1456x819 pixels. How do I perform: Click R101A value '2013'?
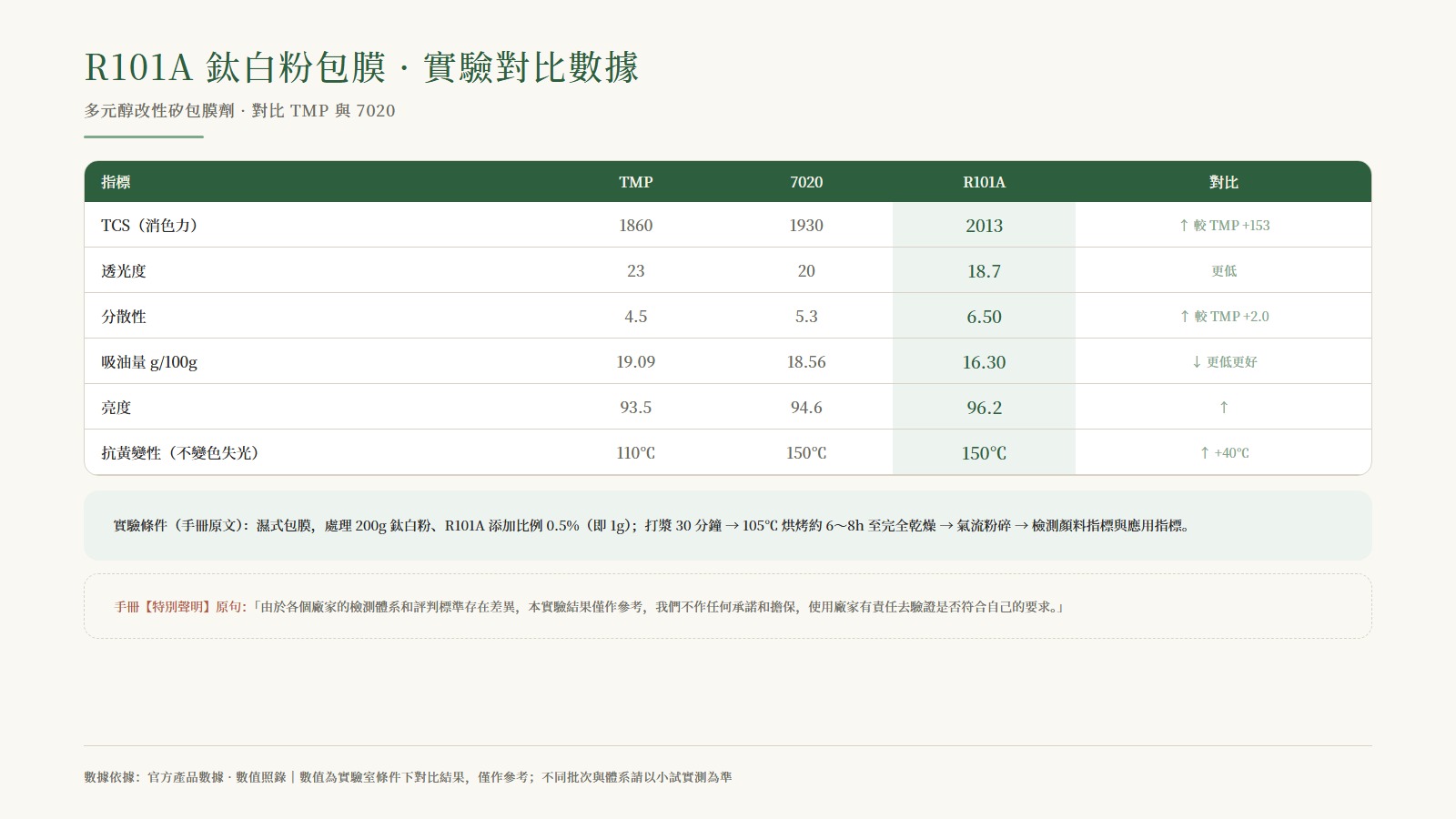click(984, 226)
